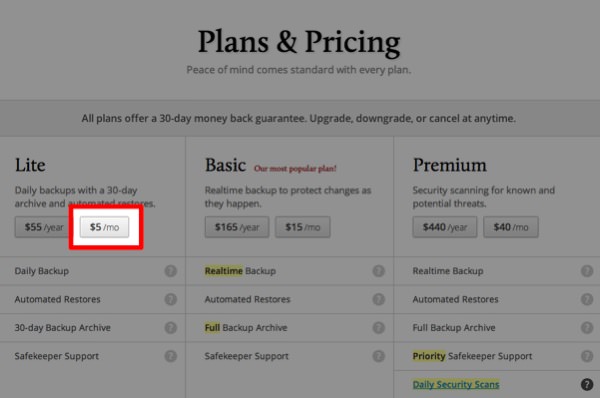Select Basic $165/year pricing
This screenshot has height=398, width=600.
237,227
